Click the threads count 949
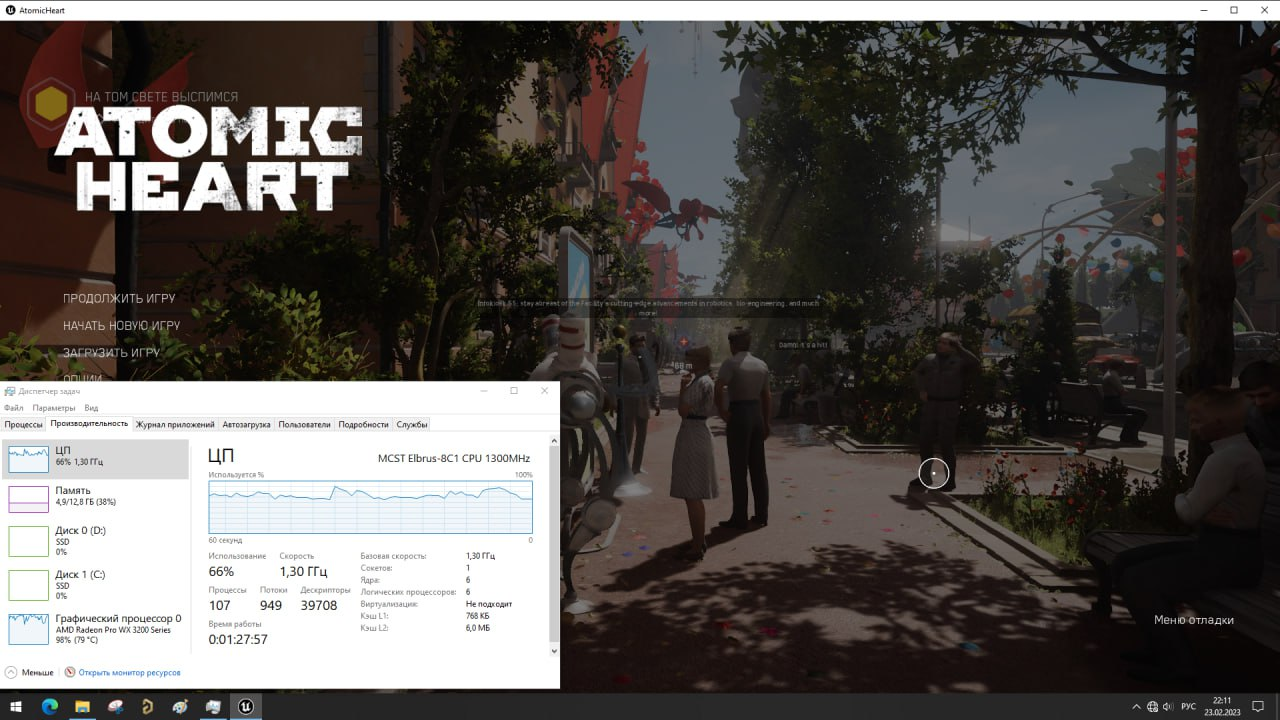This screenshot has height=720, width=1280. click(271, 605)
